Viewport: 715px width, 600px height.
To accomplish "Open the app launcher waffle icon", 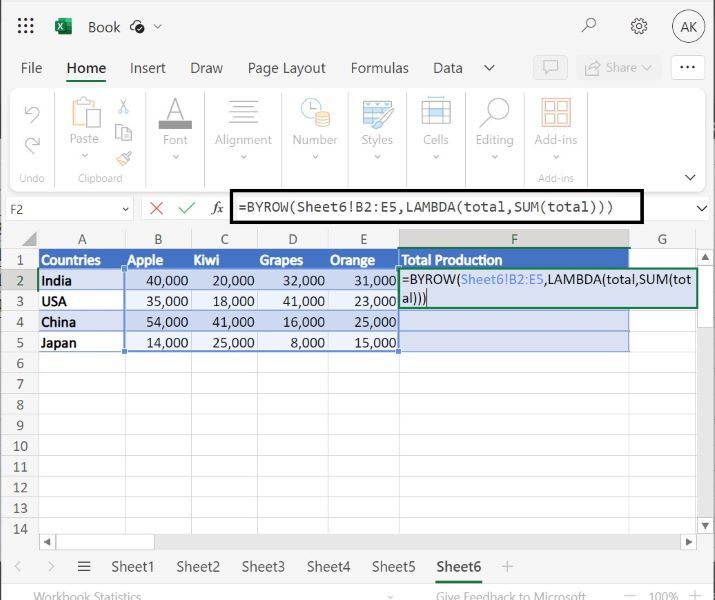I will coord(26,27).
